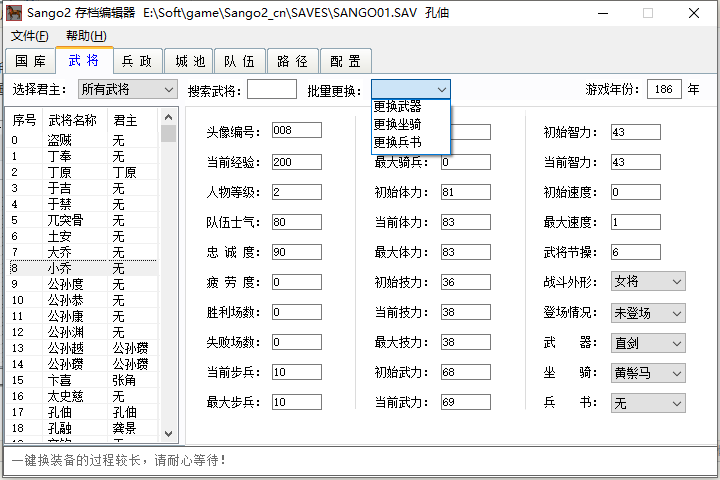Image resolution: width=720 pixels, height=480 pixels.
Task: Click the 搜索武将 search input field
Action: pos(272,89)
